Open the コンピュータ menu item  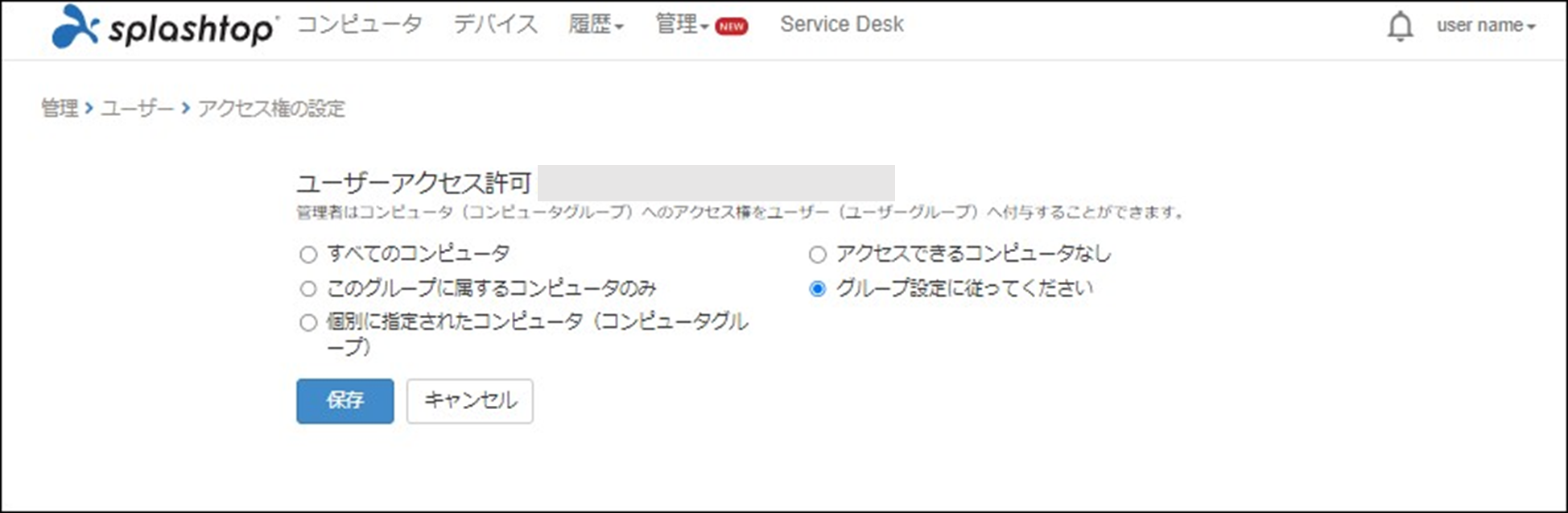point(360,24)
